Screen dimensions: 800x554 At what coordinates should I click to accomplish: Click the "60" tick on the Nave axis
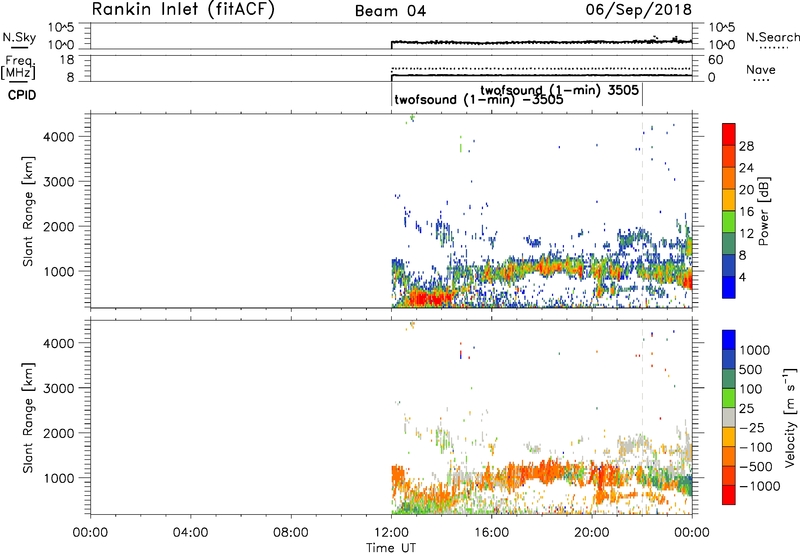point(715,60)
